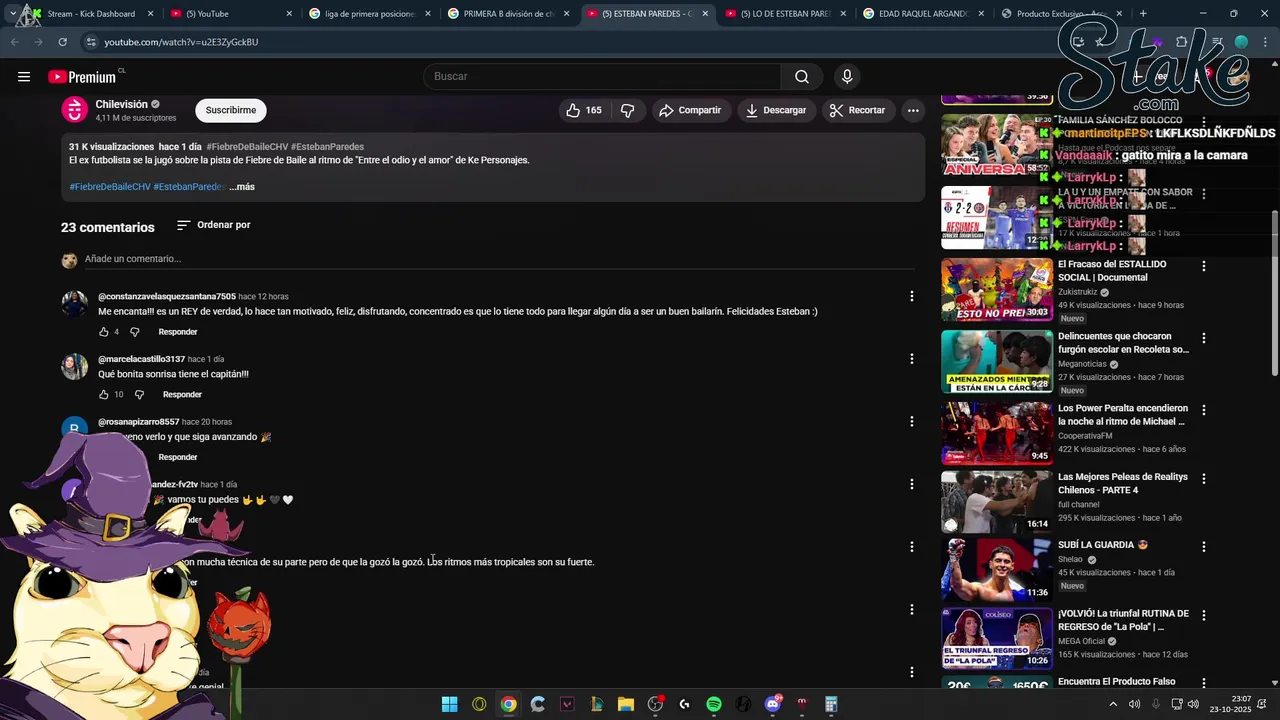
Task: Reply to marcelacastillo3137's comment
Action: tap(182, 395)
